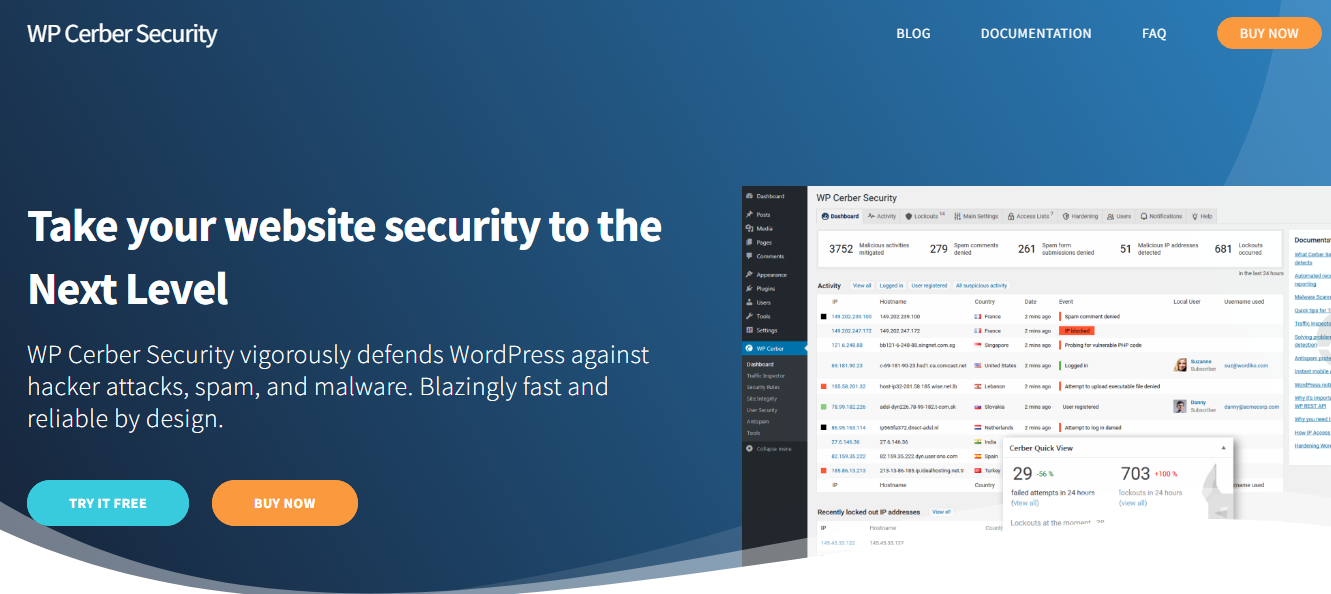Click the WP Cerber shield icon in sidebar
Screen dimensions: 1331x594
749,348
